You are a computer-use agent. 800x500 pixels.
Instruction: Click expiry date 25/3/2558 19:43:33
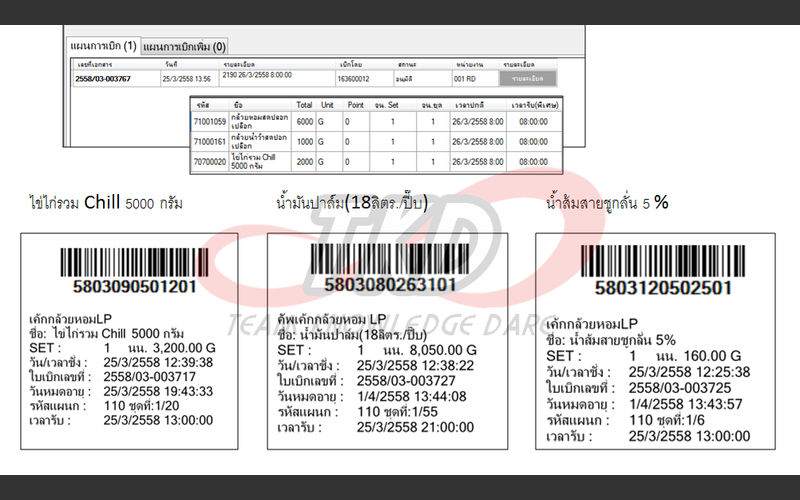(158, 392)
